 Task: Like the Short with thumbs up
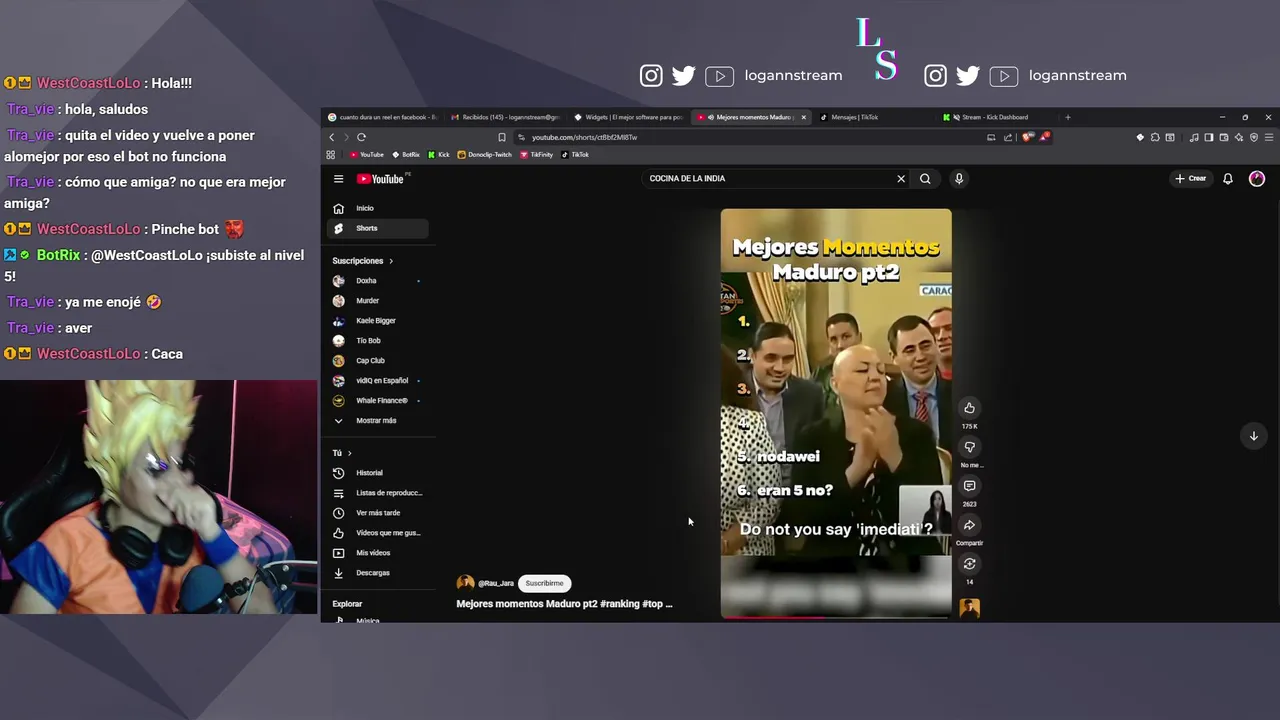click(969, 408)
